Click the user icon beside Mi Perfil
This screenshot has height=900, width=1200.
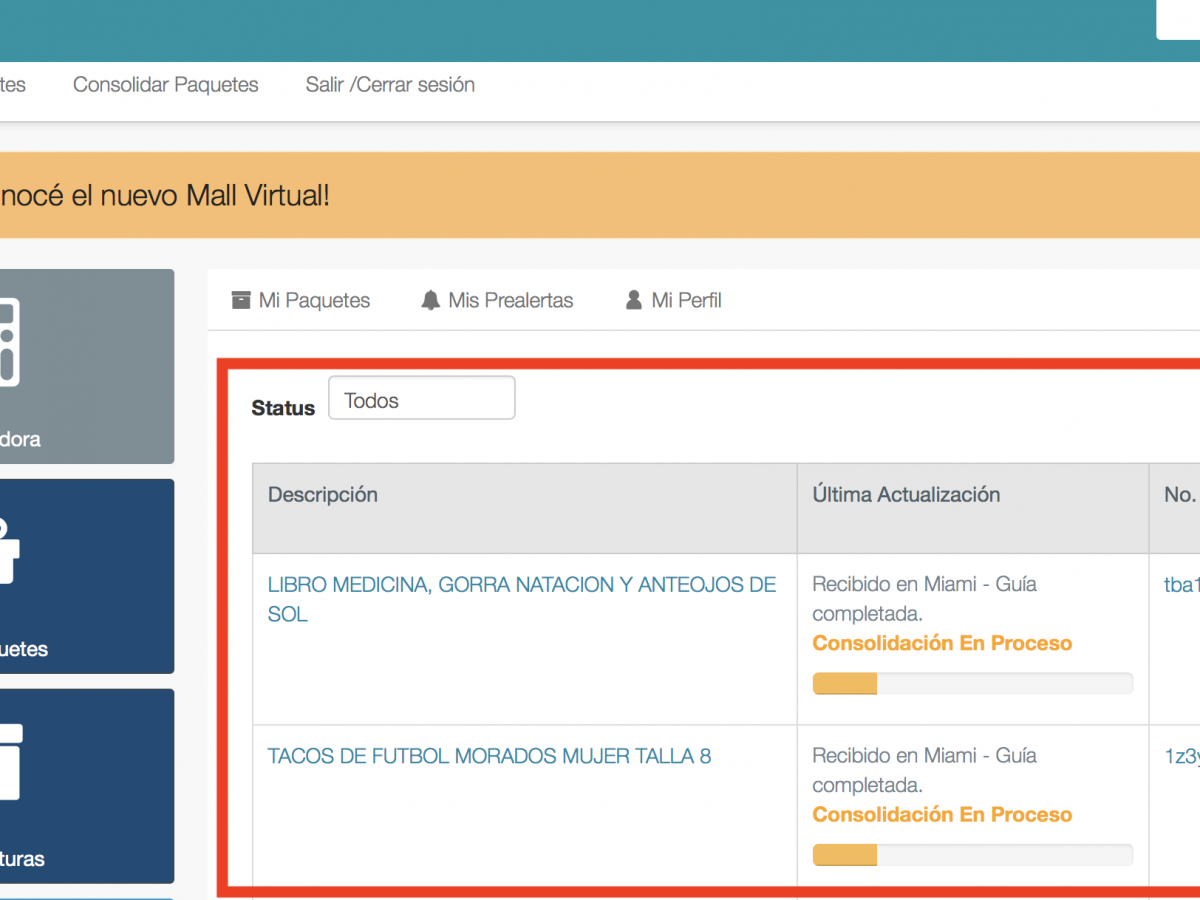click(x=634, y=300)
